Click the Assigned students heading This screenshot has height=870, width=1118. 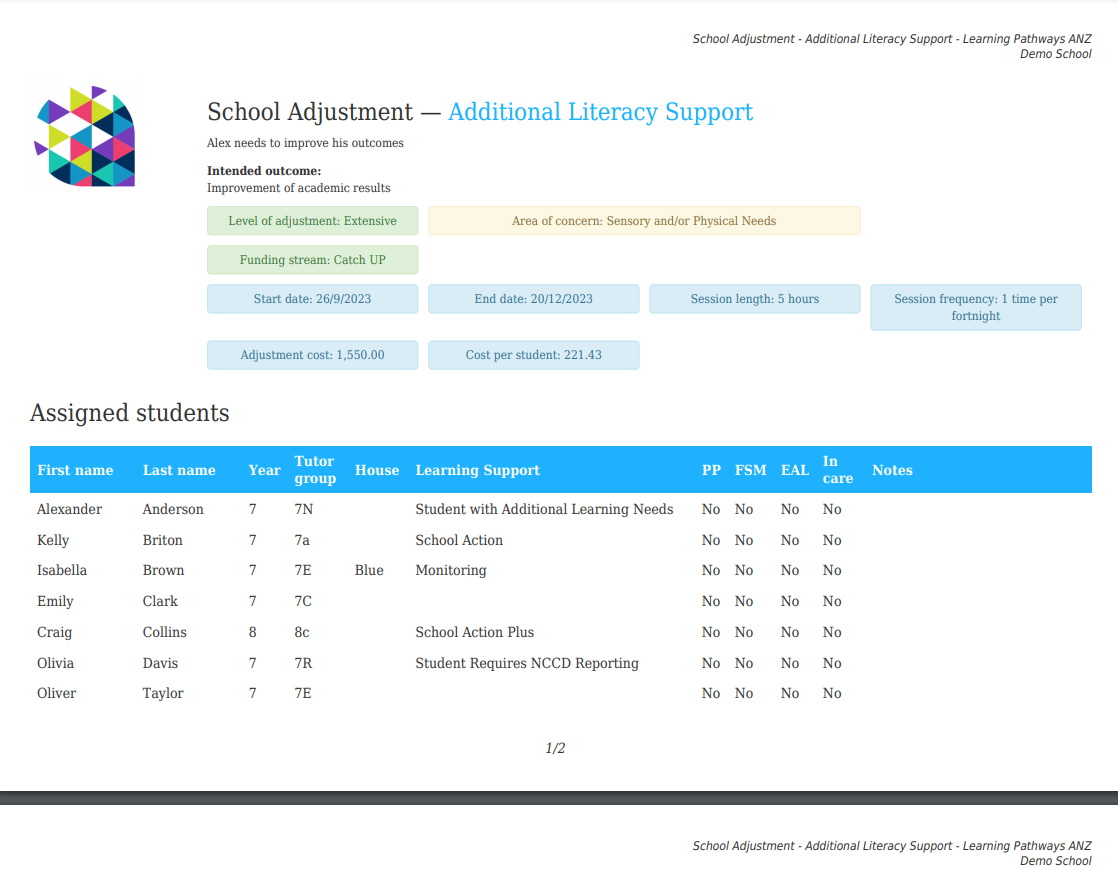130,413
